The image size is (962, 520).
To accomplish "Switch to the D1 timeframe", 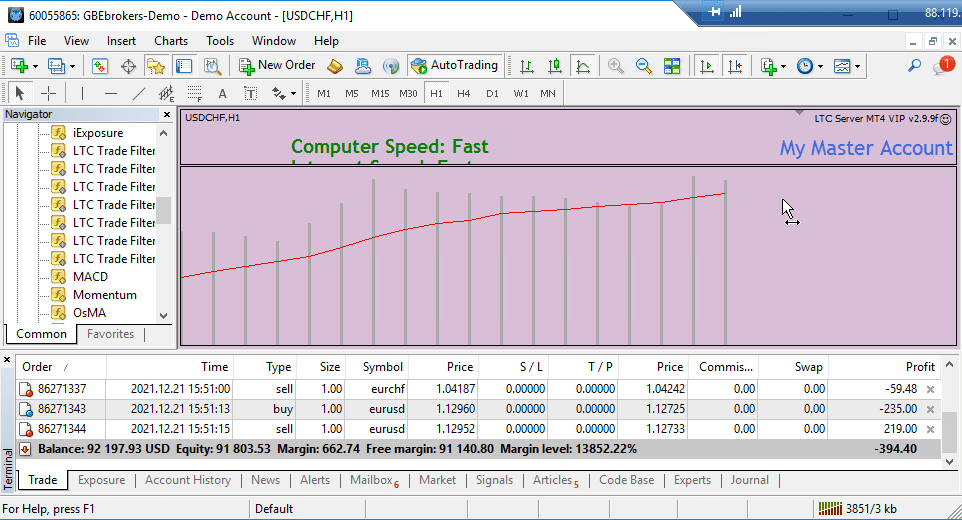I will click(x=492, y=93).
